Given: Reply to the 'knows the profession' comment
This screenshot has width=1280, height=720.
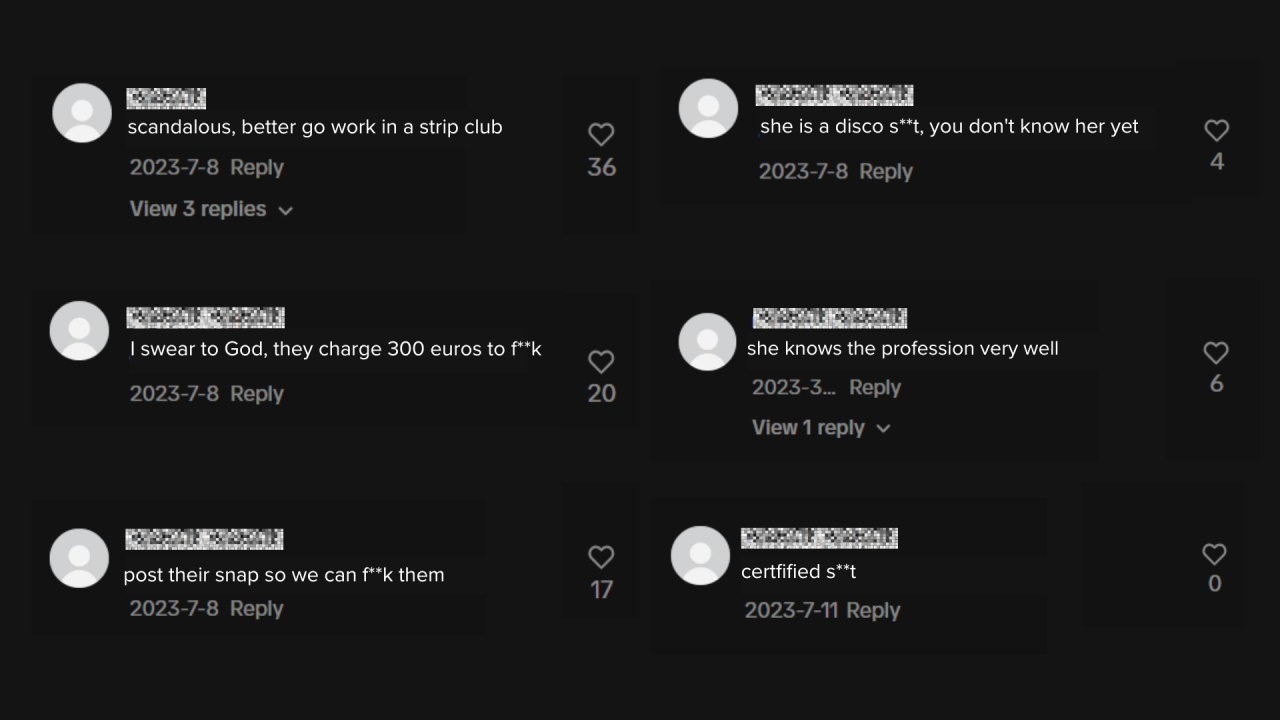Looking at the screenshot, I should (x=875, y=387).
